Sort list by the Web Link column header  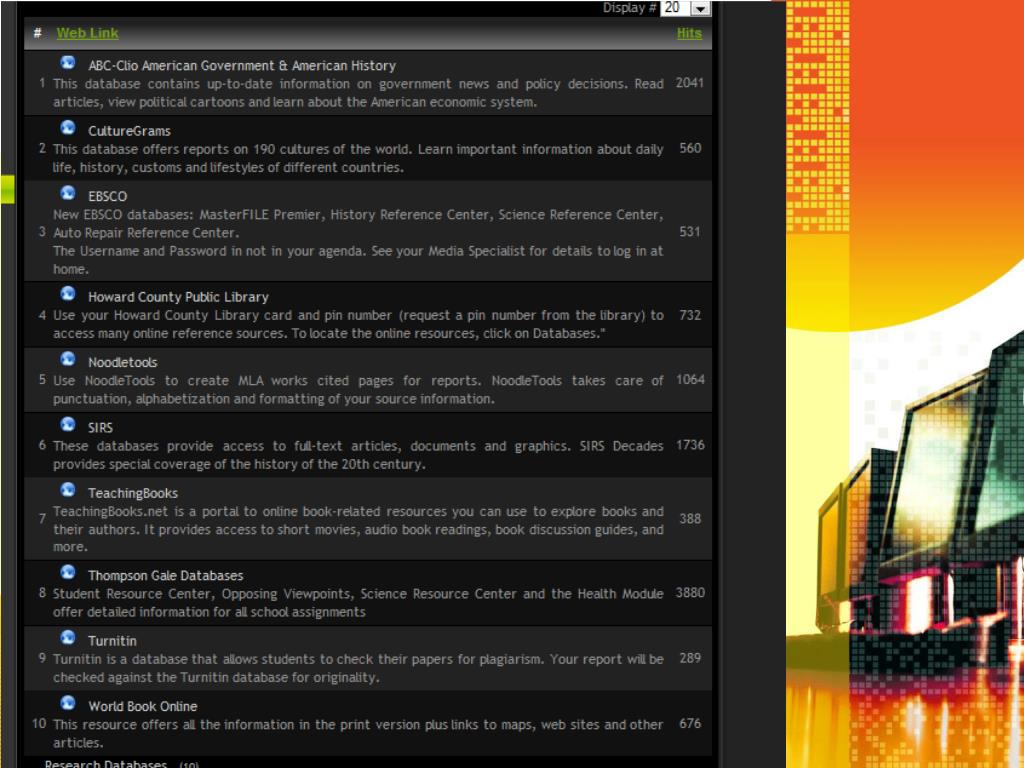coord(88,33)
